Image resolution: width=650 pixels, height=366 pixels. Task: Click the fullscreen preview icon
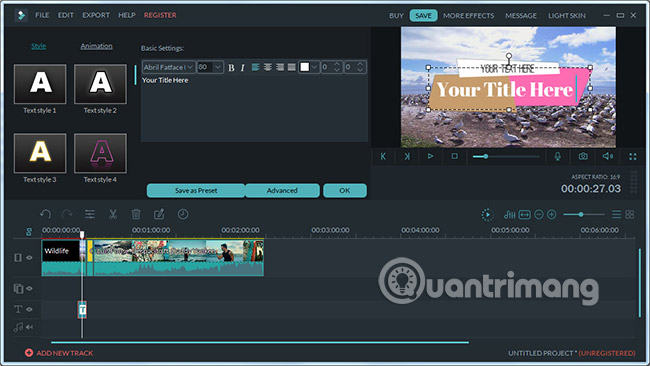[x=633, y=157]
